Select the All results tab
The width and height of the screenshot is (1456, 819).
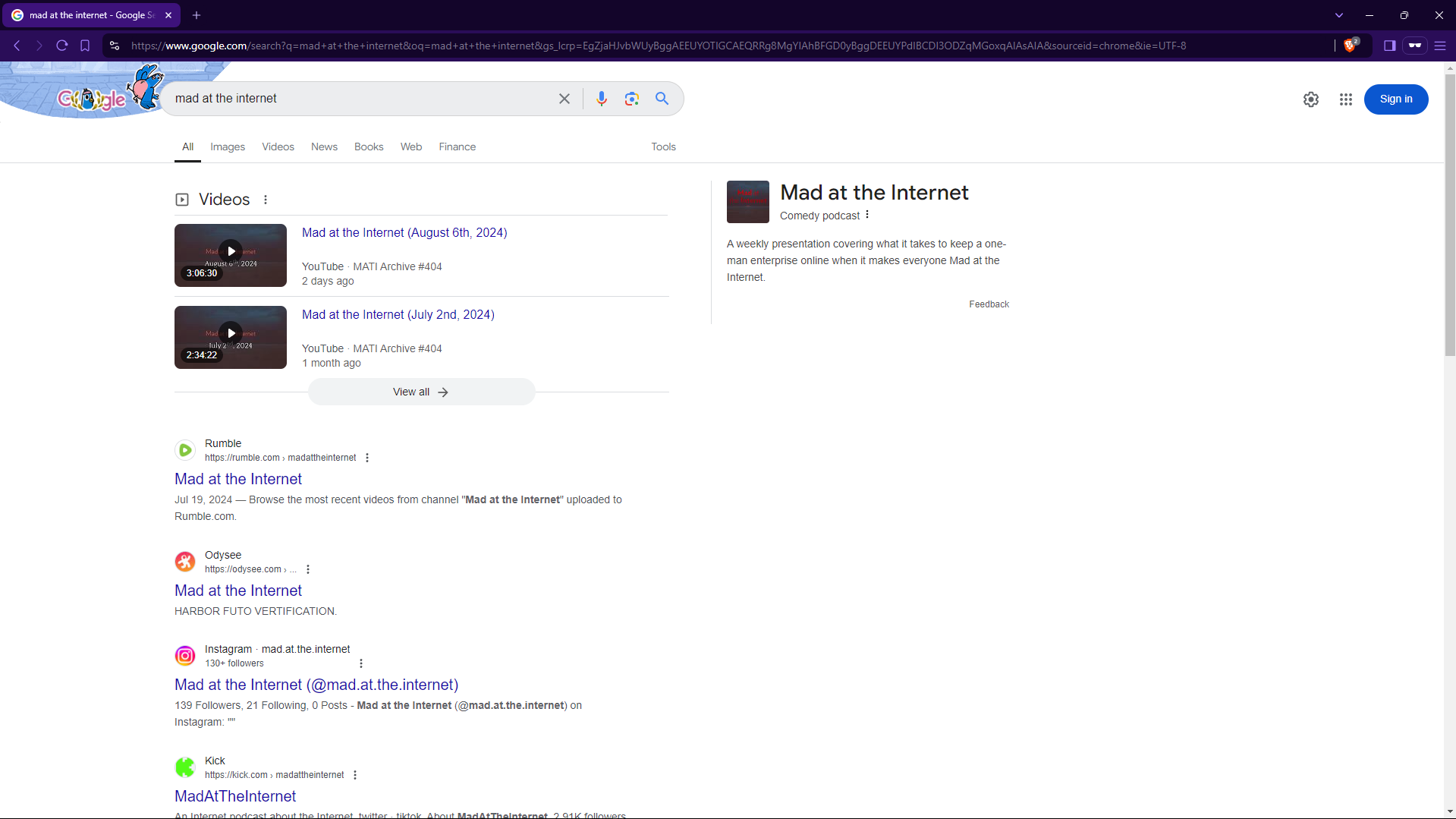pyautogui.click(x=187, y=146)
